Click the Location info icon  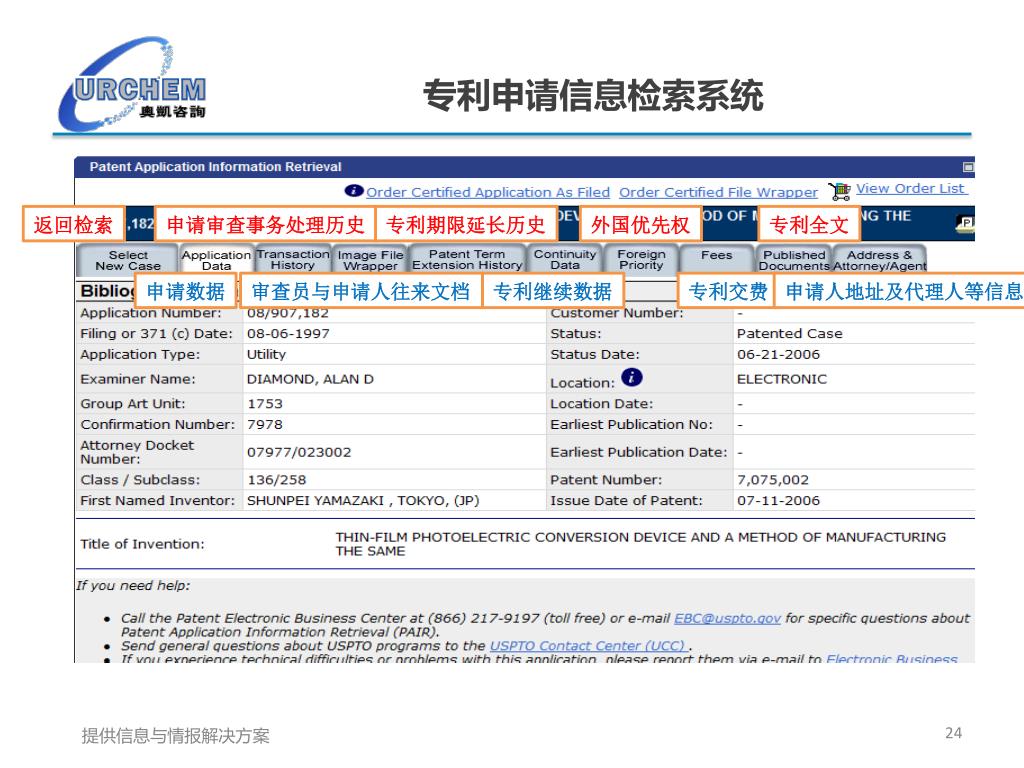(632, 377)
